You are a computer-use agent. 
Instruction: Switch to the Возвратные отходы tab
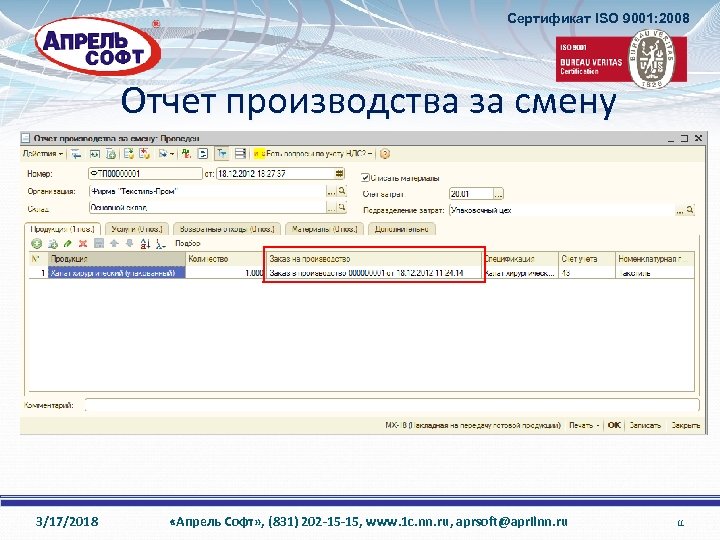(x=227, y=229)
